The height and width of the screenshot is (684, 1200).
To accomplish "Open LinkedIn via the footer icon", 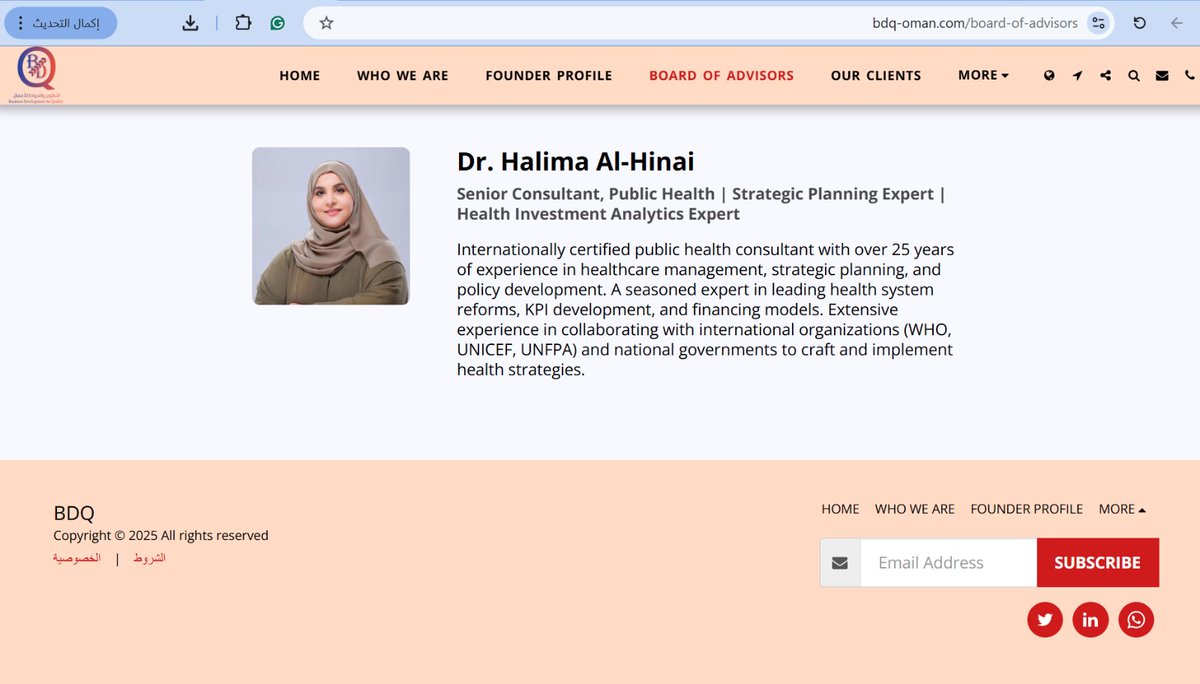I will click(x=1090, y=620).
